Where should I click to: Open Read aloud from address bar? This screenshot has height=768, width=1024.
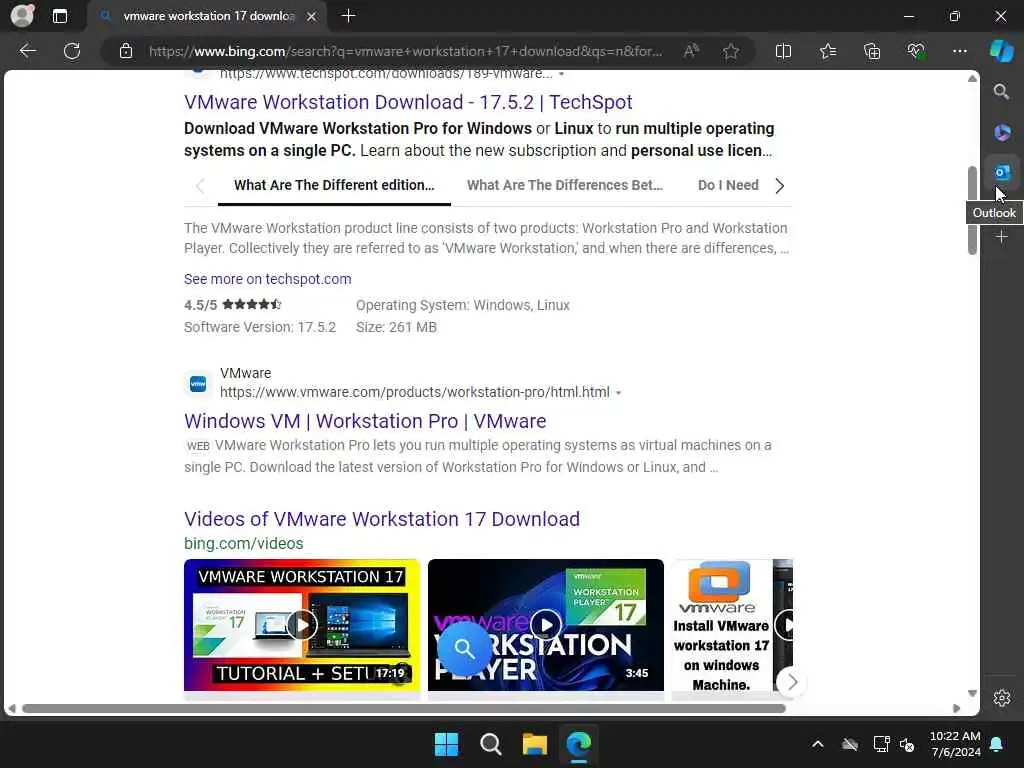(691, 51)
